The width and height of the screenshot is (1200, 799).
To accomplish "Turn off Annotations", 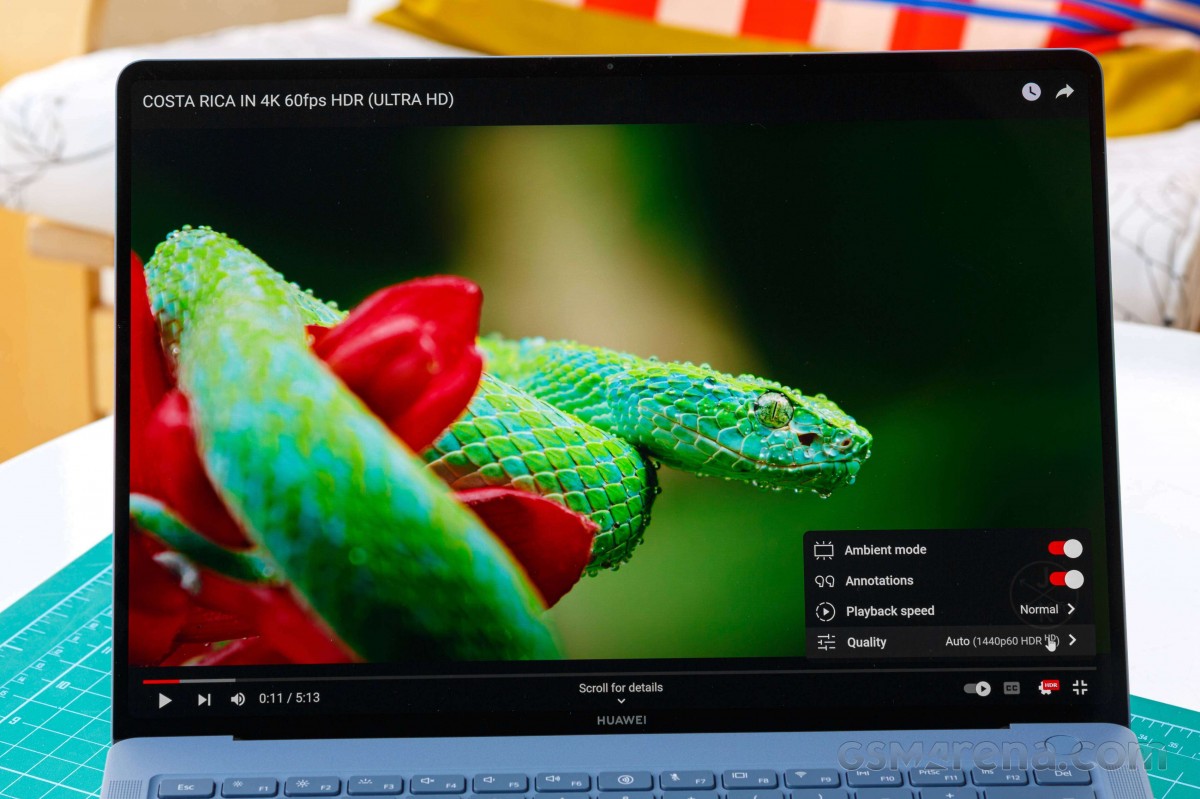I will click(1066, 579).
